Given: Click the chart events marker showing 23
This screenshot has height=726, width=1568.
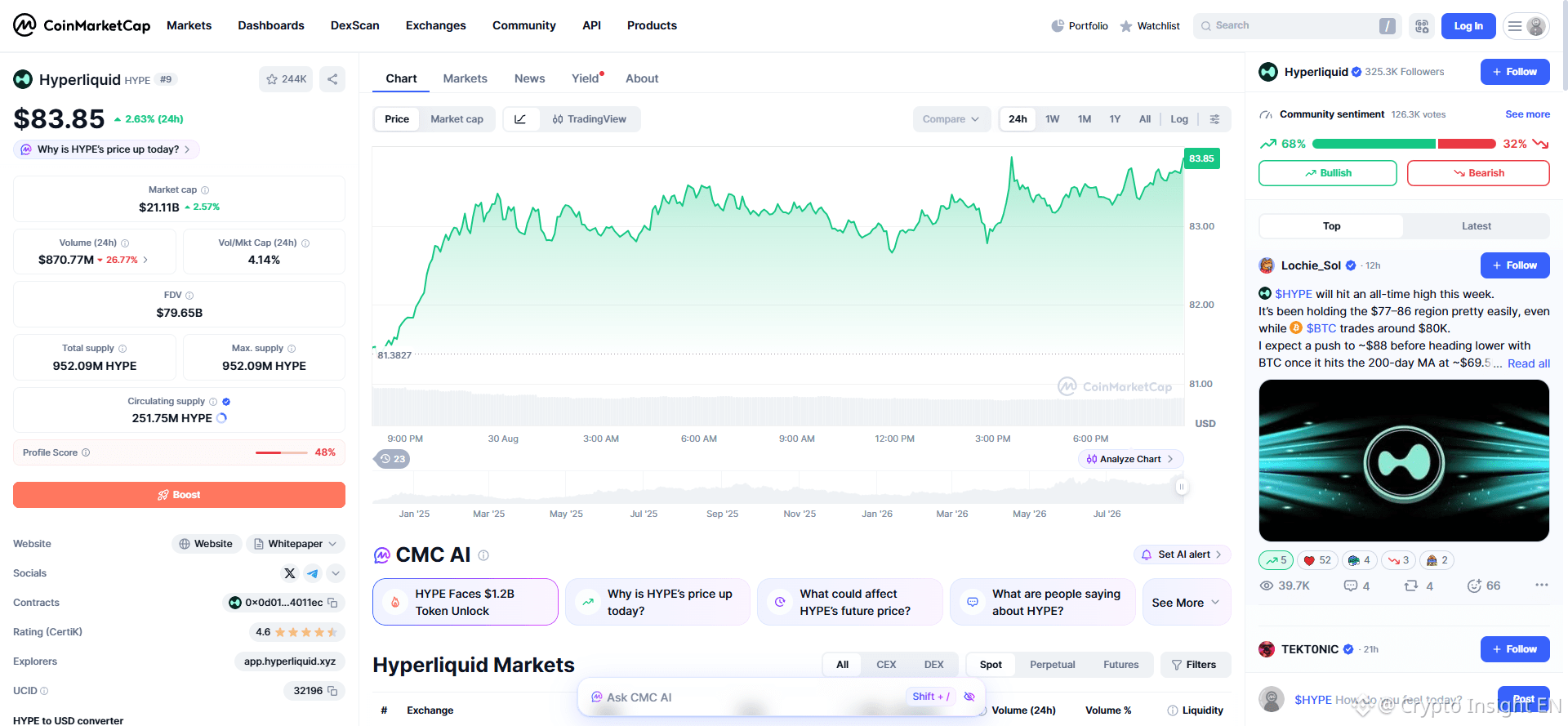Looking at the screenshot, I should [393, 459].
